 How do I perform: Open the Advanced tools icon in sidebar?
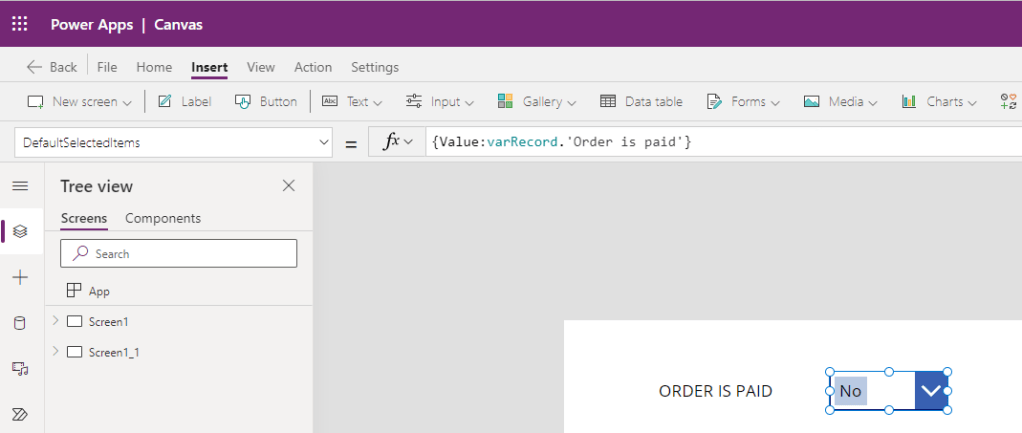pyautogui.click(x=20, y=413)
